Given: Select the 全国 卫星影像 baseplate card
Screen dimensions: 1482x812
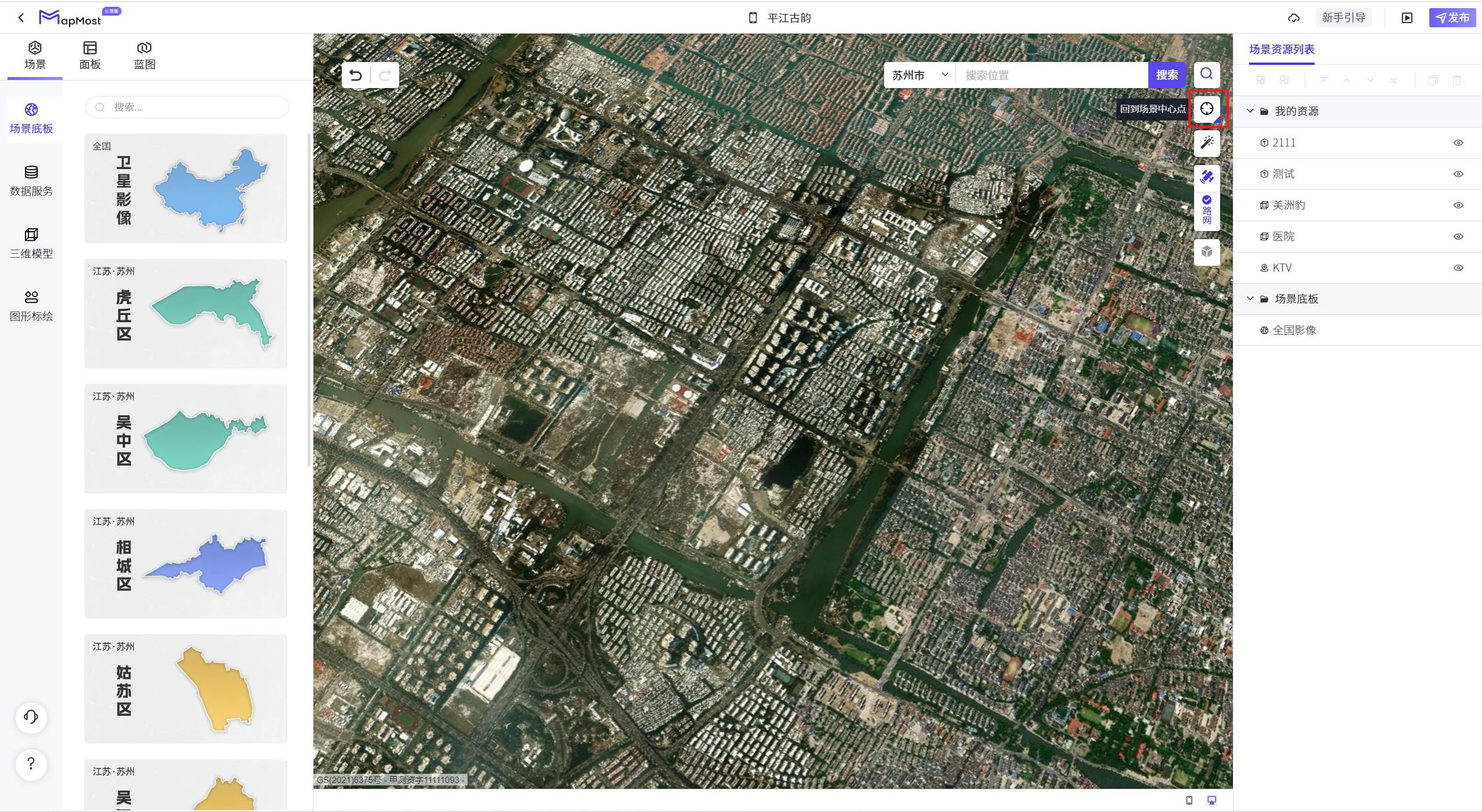Looking at the screenshot, I should coord(185,188).
